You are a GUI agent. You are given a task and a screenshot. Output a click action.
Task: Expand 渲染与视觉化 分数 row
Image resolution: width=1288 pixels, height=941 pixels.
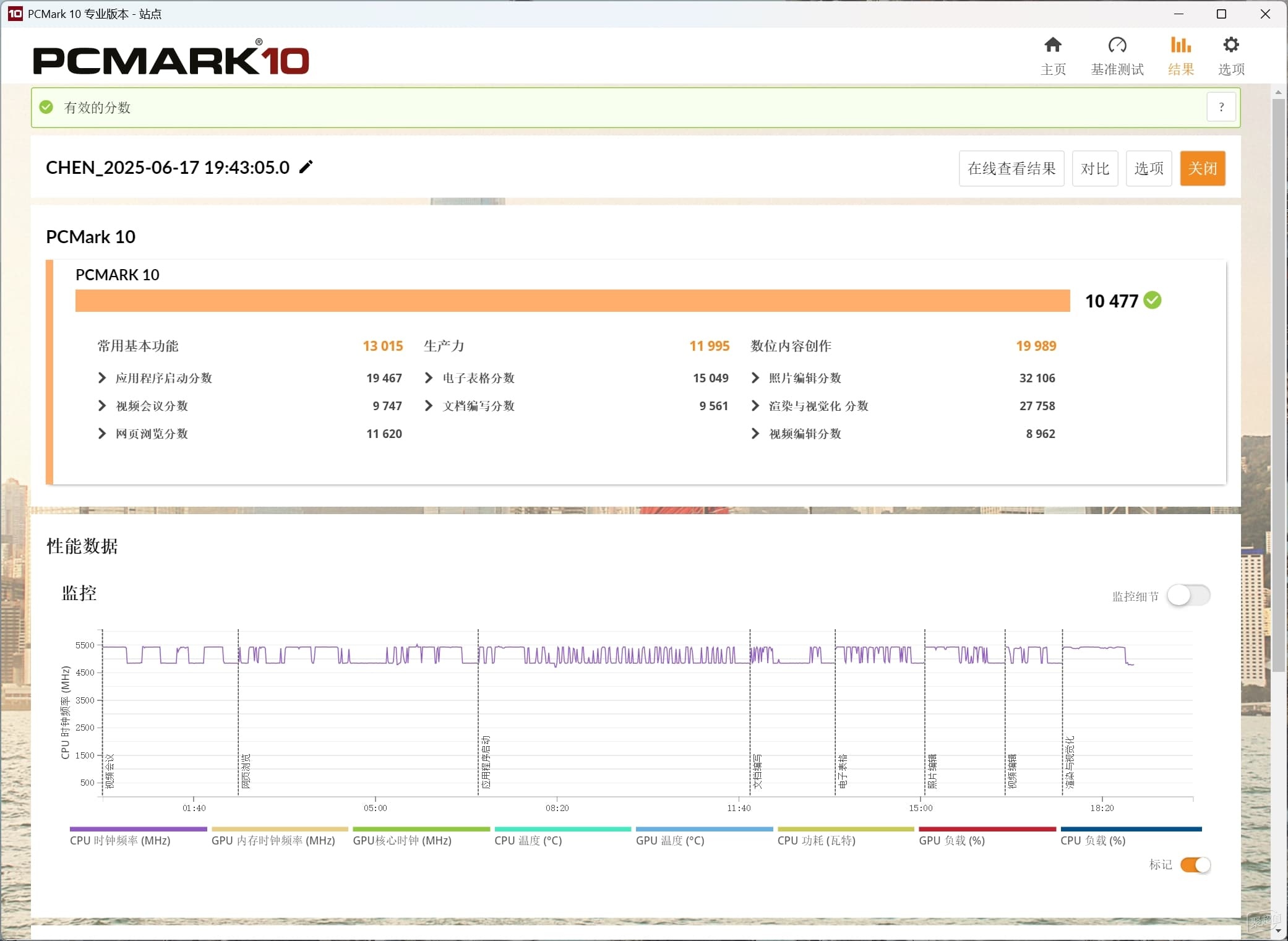[x=755, y=406]
